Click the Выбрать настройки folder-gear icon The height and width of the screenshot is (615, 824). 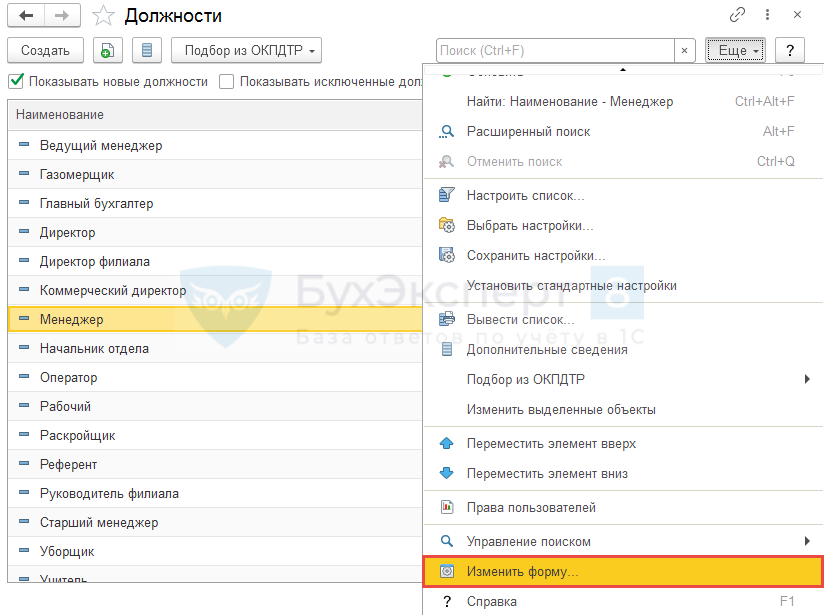[446, 225]
